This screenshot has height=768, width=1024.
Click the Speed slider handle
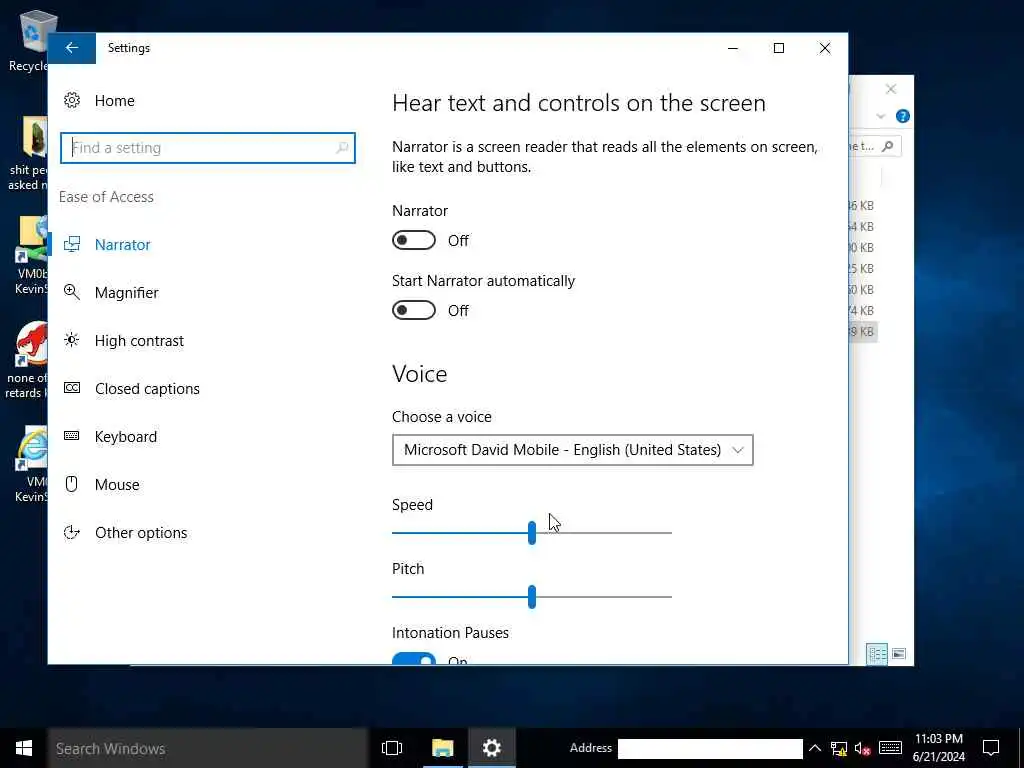click(532, 533)
